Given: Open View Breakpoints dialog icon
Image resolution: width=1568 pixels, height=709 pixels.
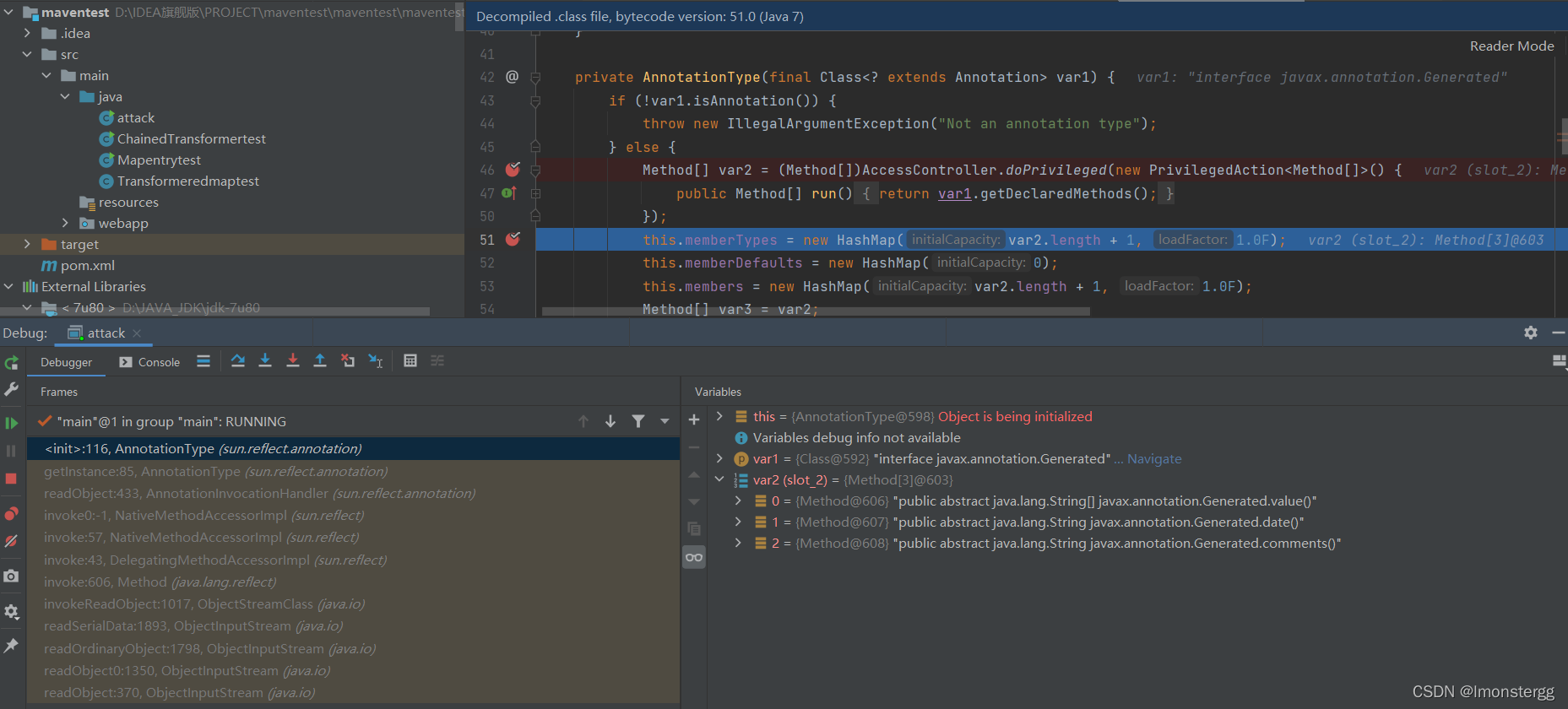Looking at the screenshot, I should tap(11, 513).
